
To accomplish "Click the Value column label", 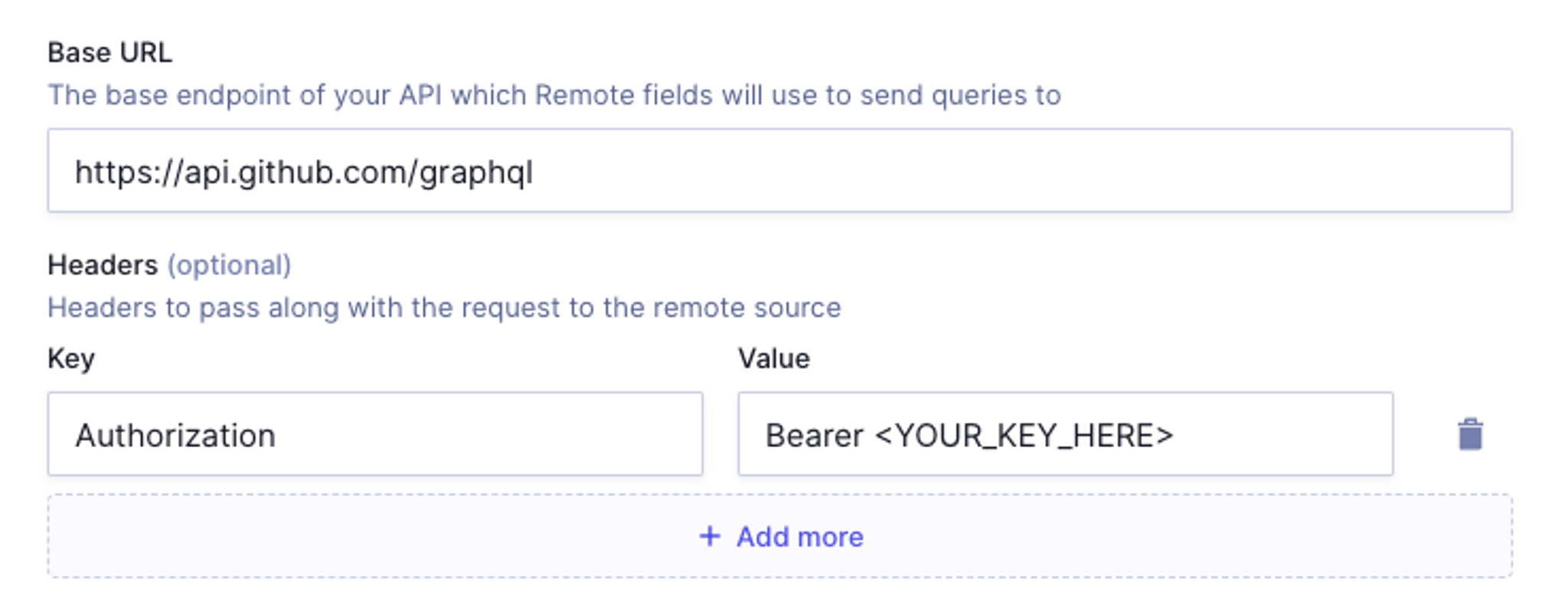I will coord(773,358).
